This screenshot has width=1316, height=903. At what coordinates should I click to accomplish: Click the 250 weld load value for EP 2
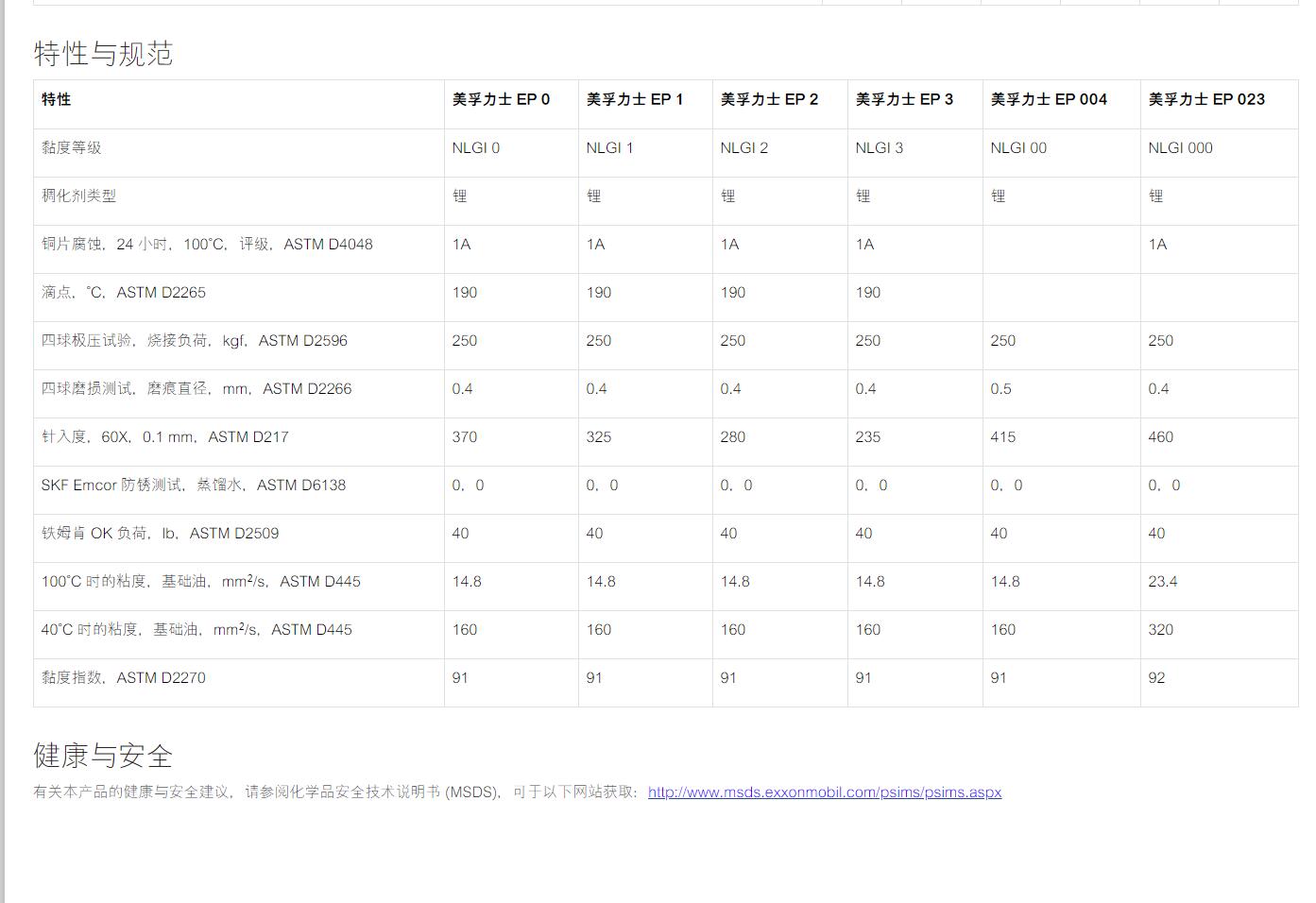[733, 340]
